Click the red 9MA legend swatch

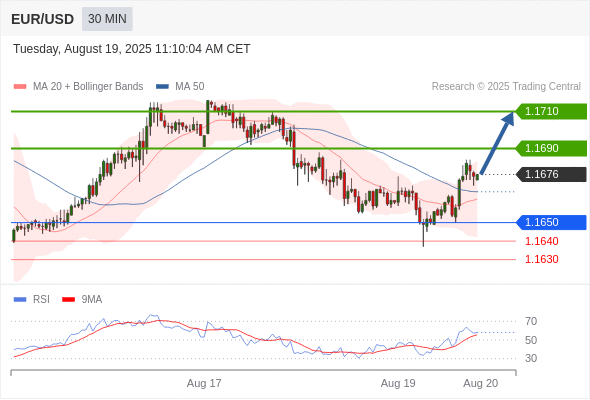point(68,300)
